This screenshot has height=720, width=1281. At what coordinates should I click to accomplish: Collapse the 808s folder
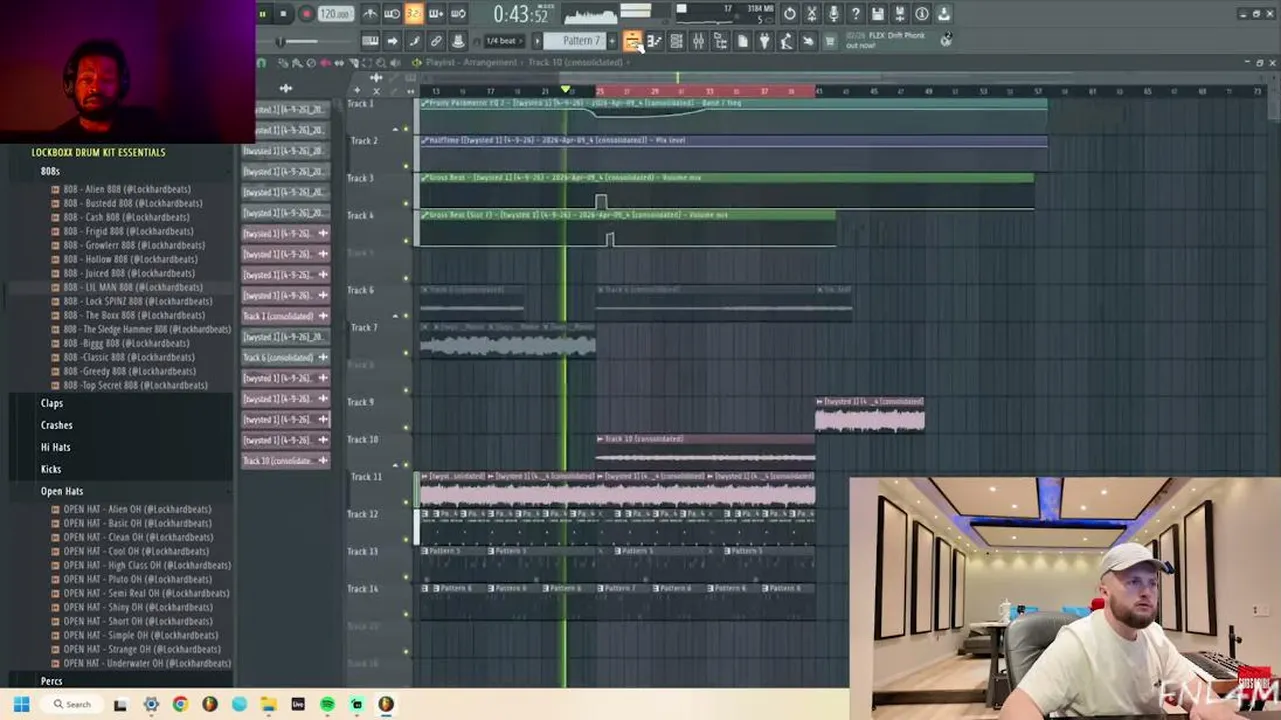50,171
